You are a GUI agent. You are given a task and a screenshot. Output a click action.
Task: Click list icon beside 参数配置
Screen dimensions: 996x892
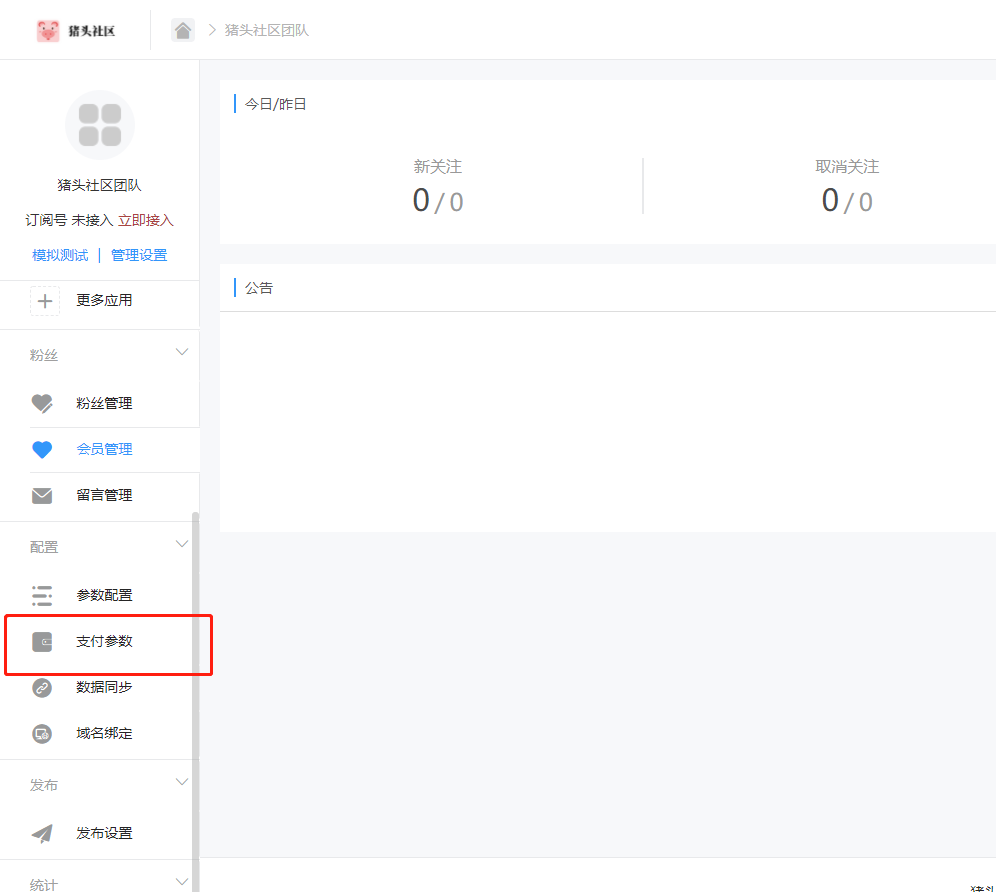42,595
